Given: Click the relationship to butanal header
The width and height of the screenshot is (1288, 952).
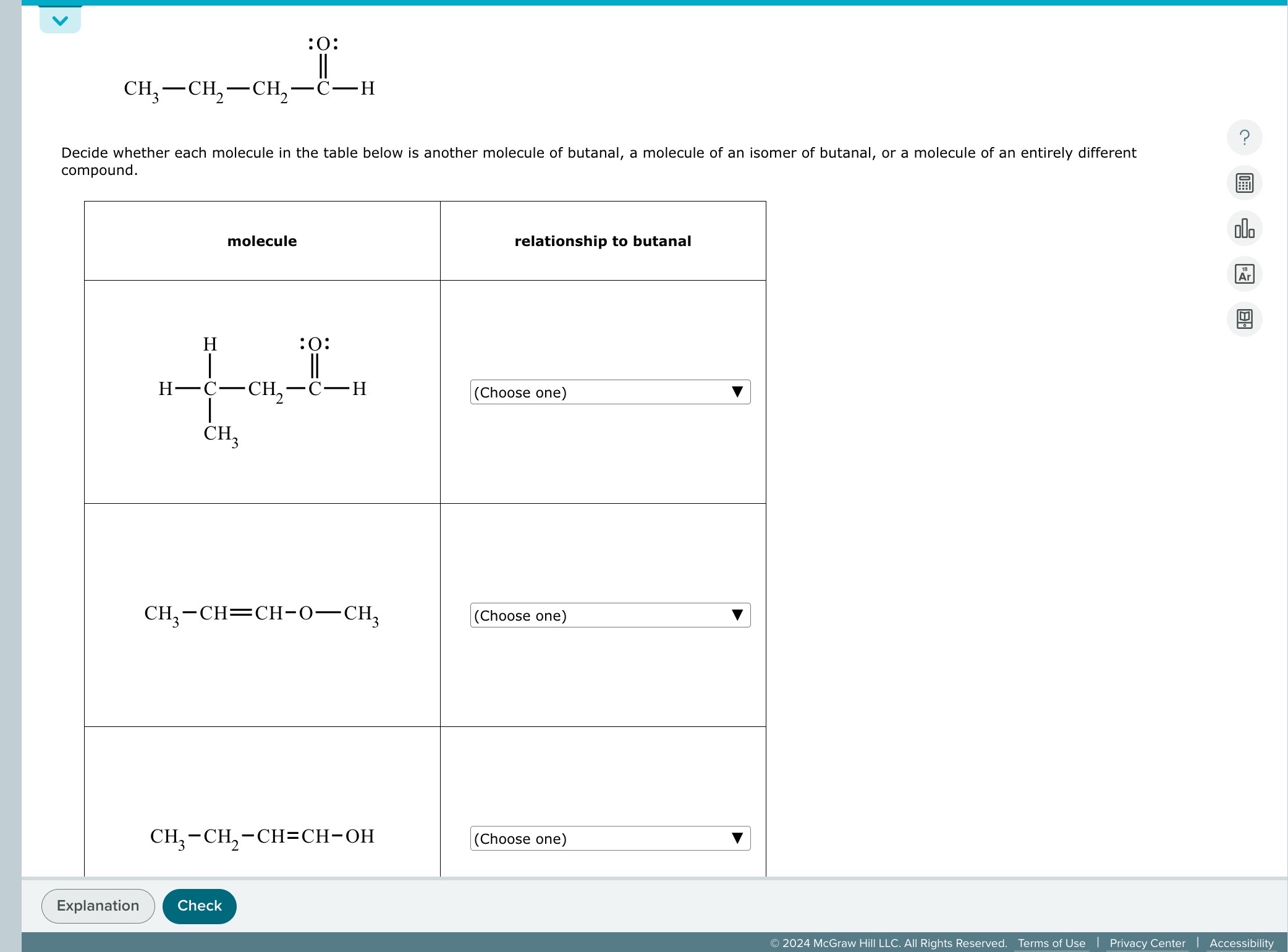Looking at the screenshot, I should (603, 241).
